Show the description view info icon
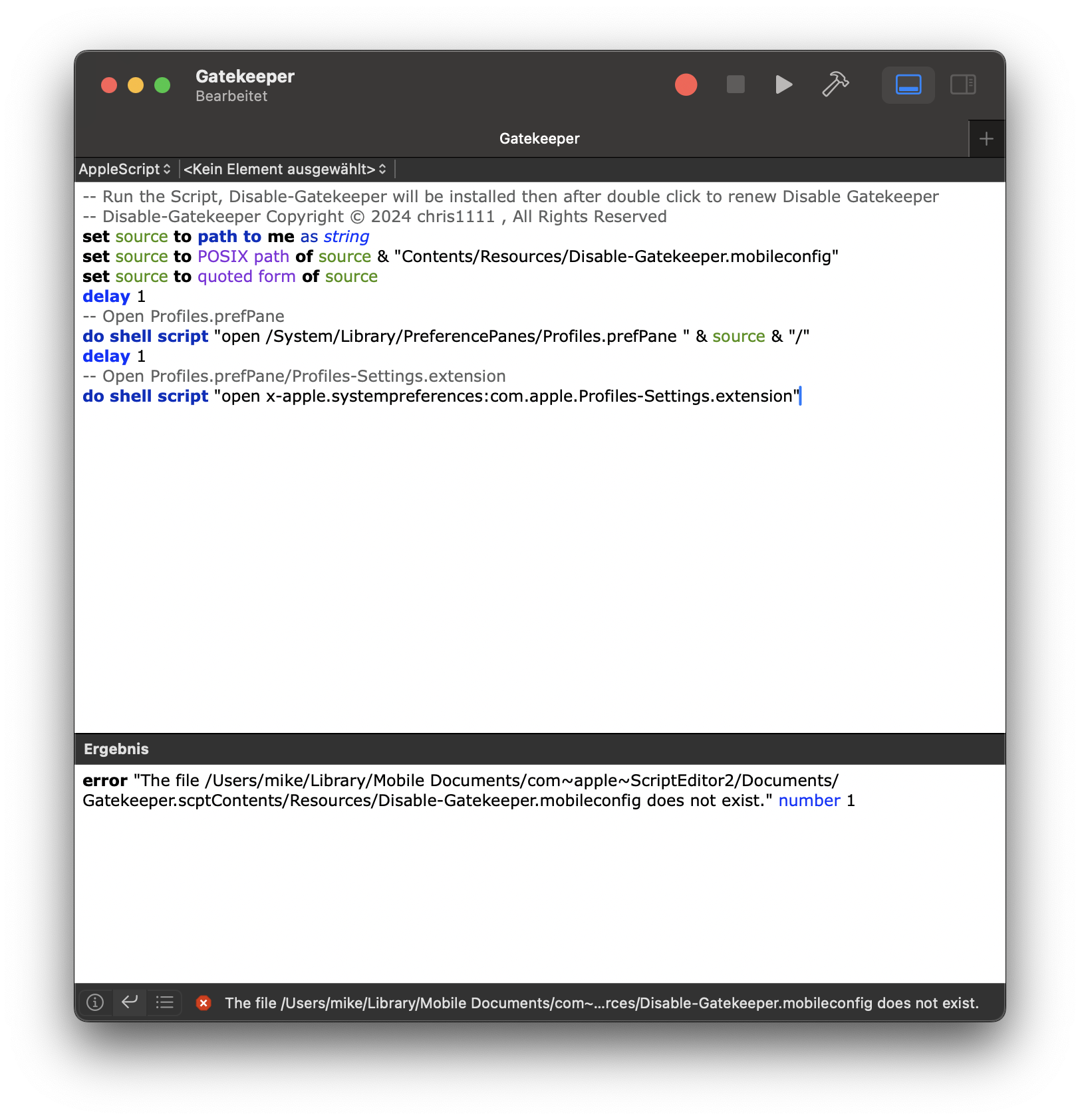Screen dimensions: 1080x1120 [95, 1002]
